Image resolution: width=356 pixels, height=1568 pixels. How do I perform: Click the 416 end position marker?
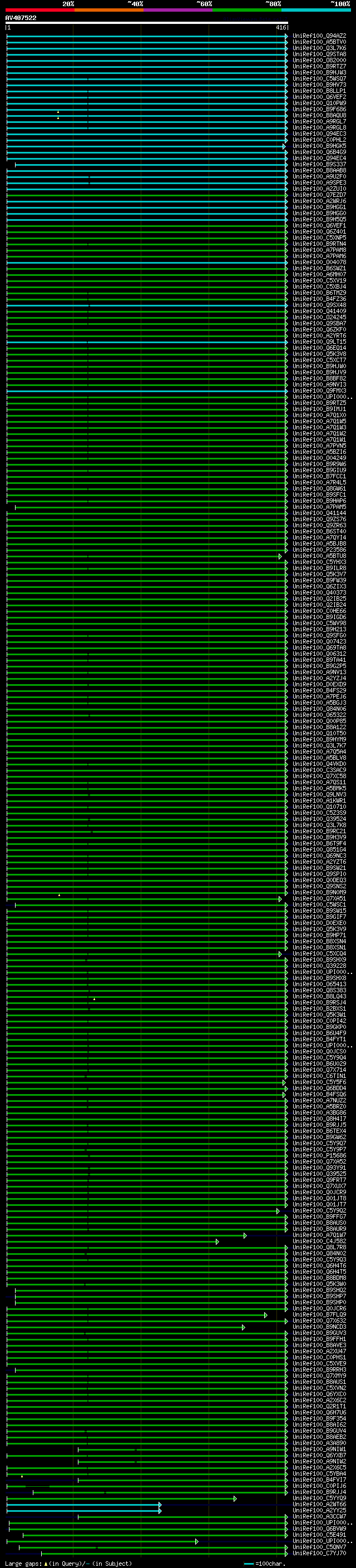tap(280, 27)
